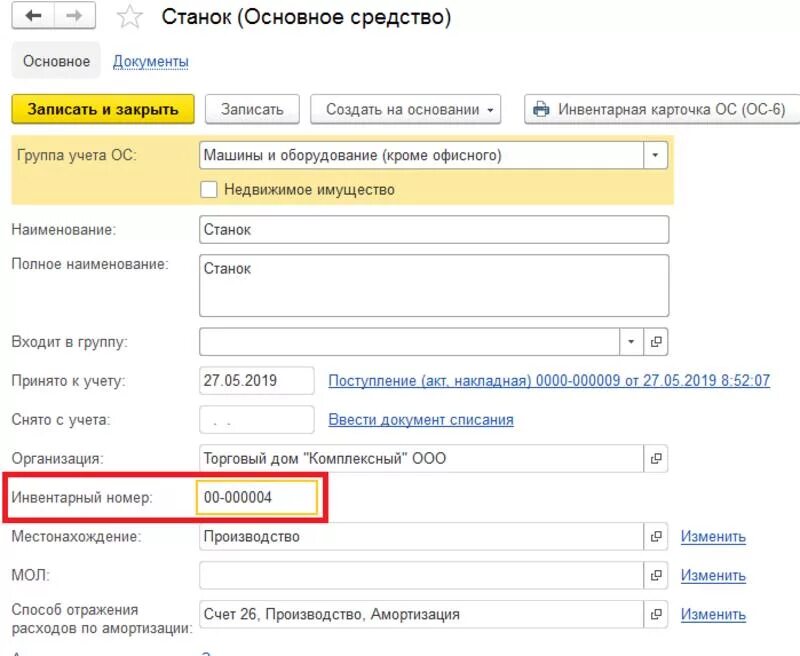
Task: Go back with the left arrow button
Action: 33,16
